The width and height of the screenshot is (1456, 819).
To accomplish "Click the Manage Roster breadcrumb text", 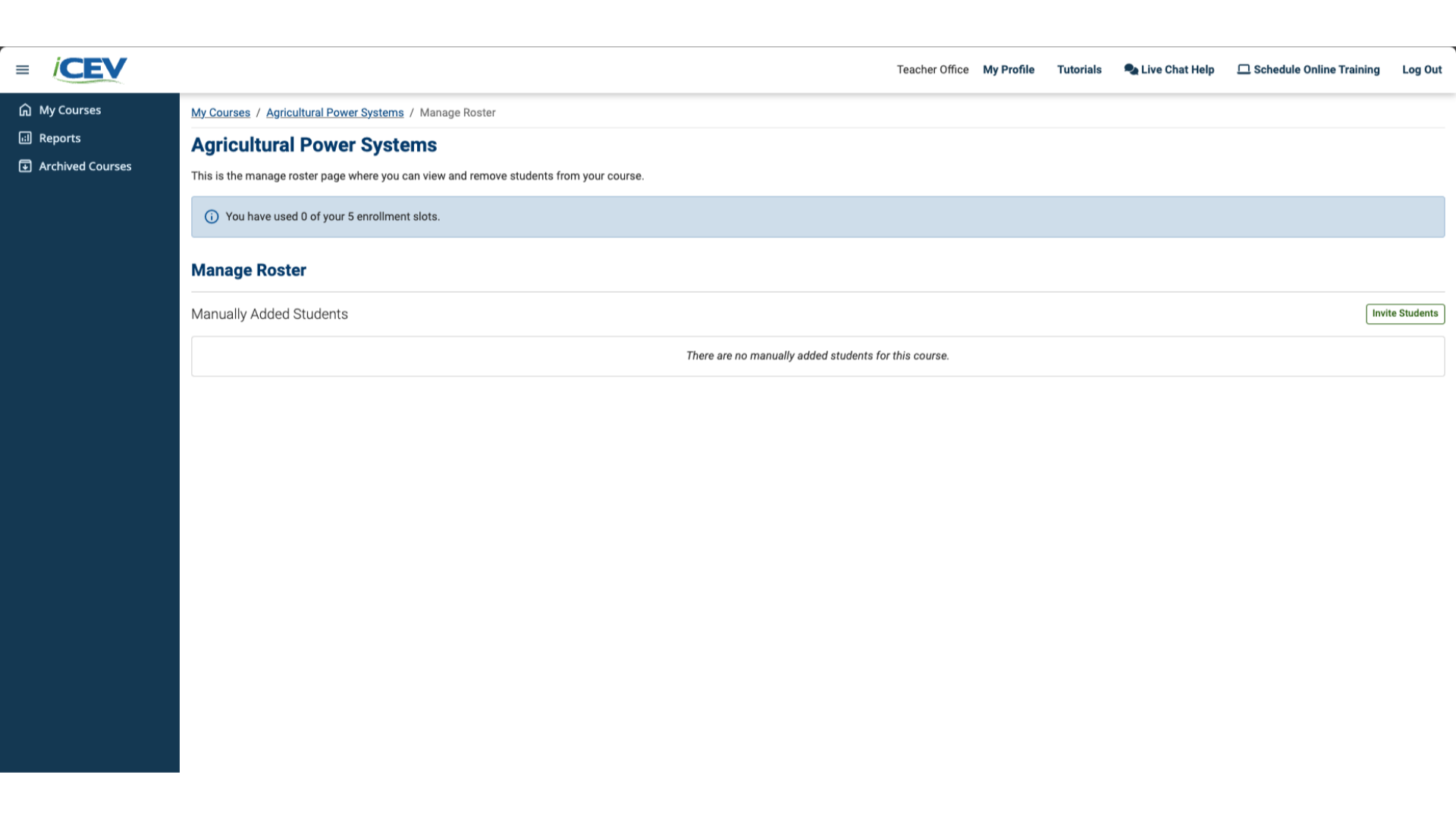I will click(x=457, y=112).
